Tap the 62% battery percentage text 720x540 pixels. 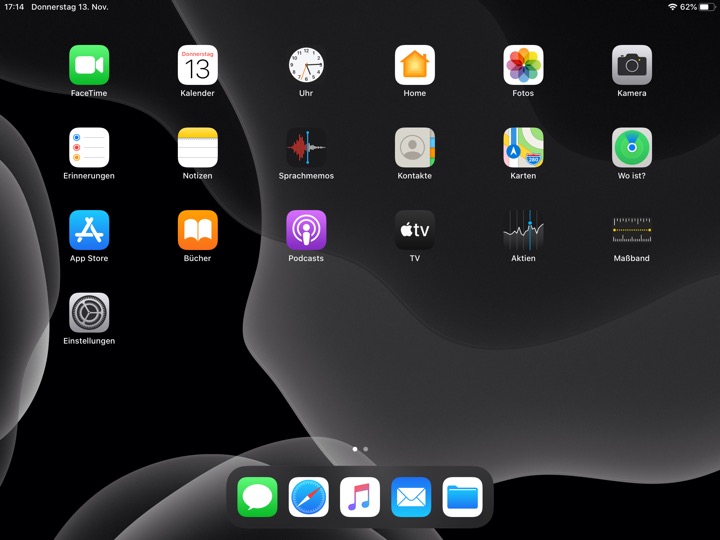point(688,7)
